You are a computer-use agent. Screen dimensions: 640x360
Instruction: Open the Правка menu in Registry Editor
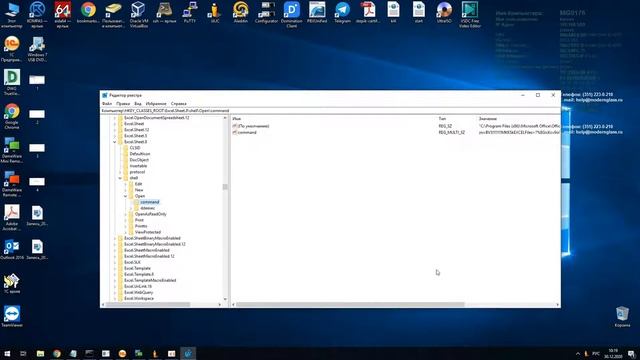[x=123, y=104]
